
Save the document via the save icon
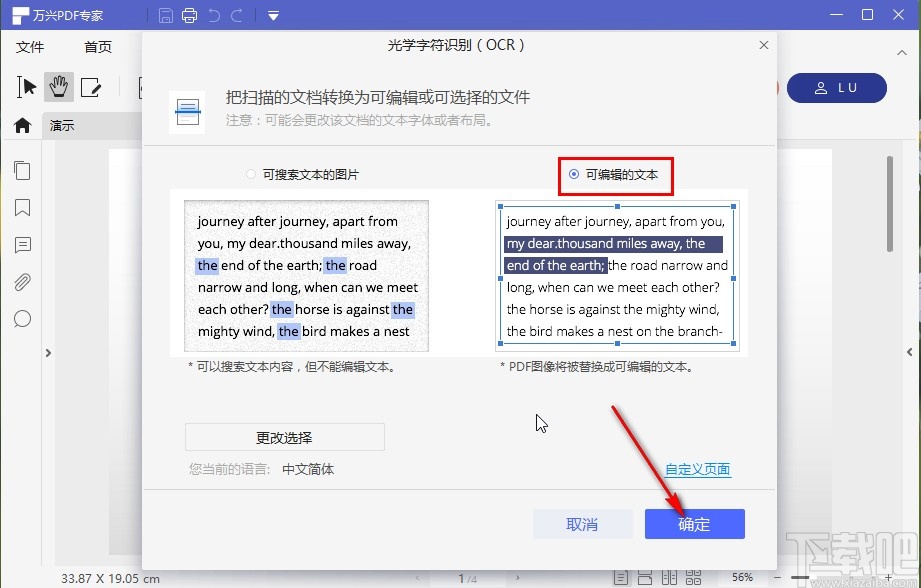click(x=166, y=14)
